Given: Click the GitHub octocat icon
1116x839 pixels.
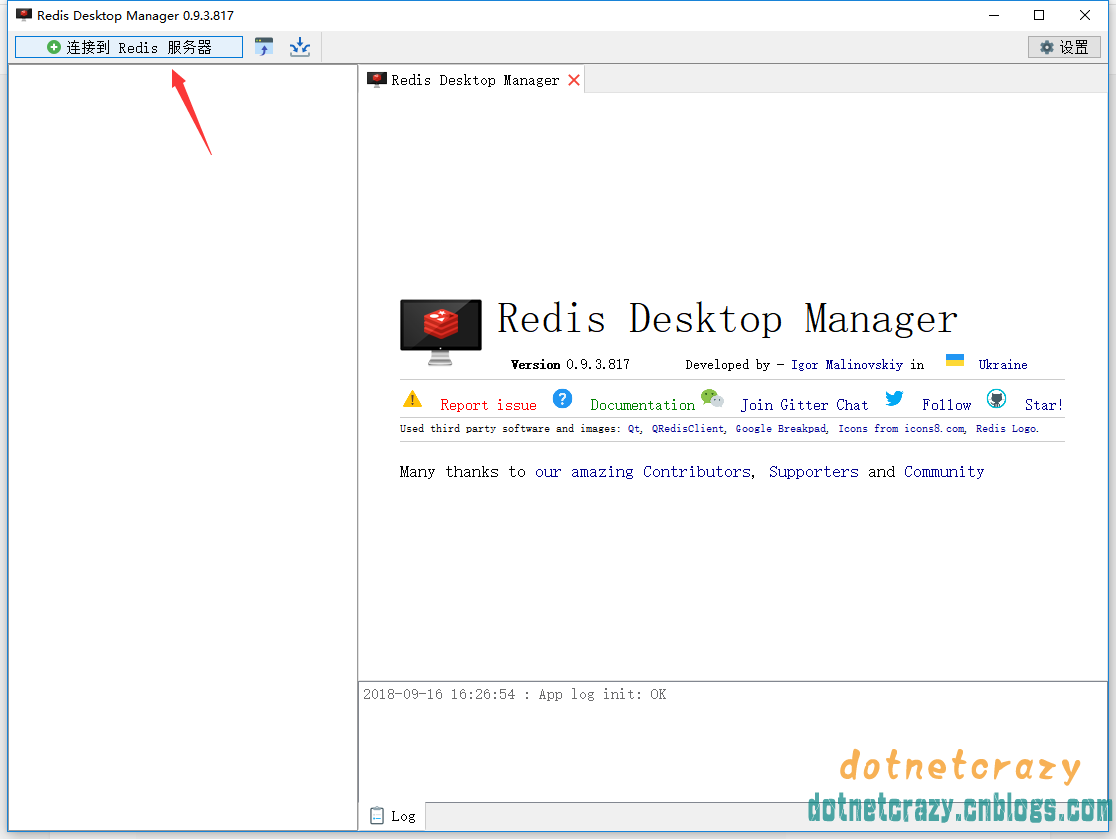Looking at the screenshot, I should point(996,399).
